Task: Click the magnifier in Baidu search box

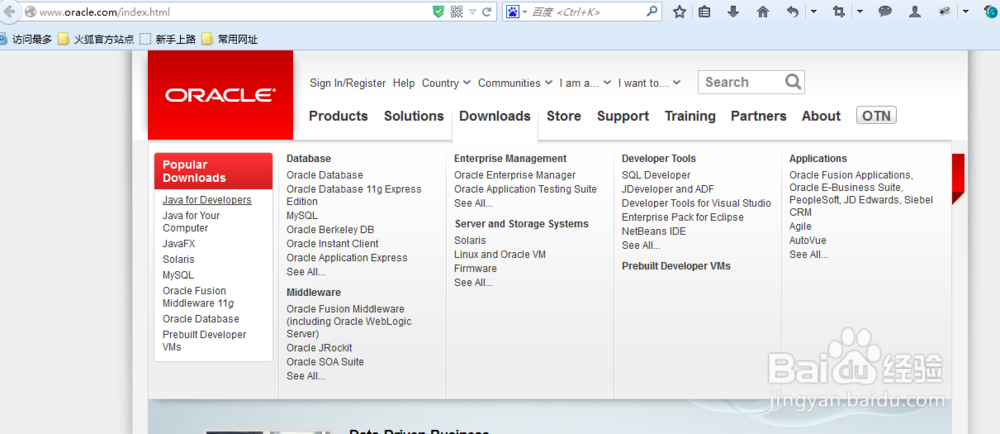Action: (x=652, y=11)
